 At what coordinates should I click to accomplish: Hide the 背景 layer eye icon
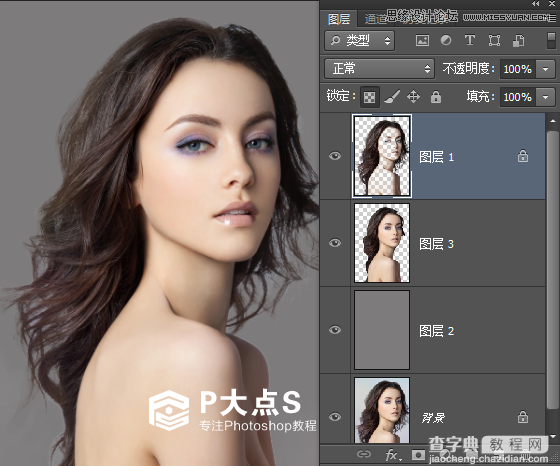(335, 417)
